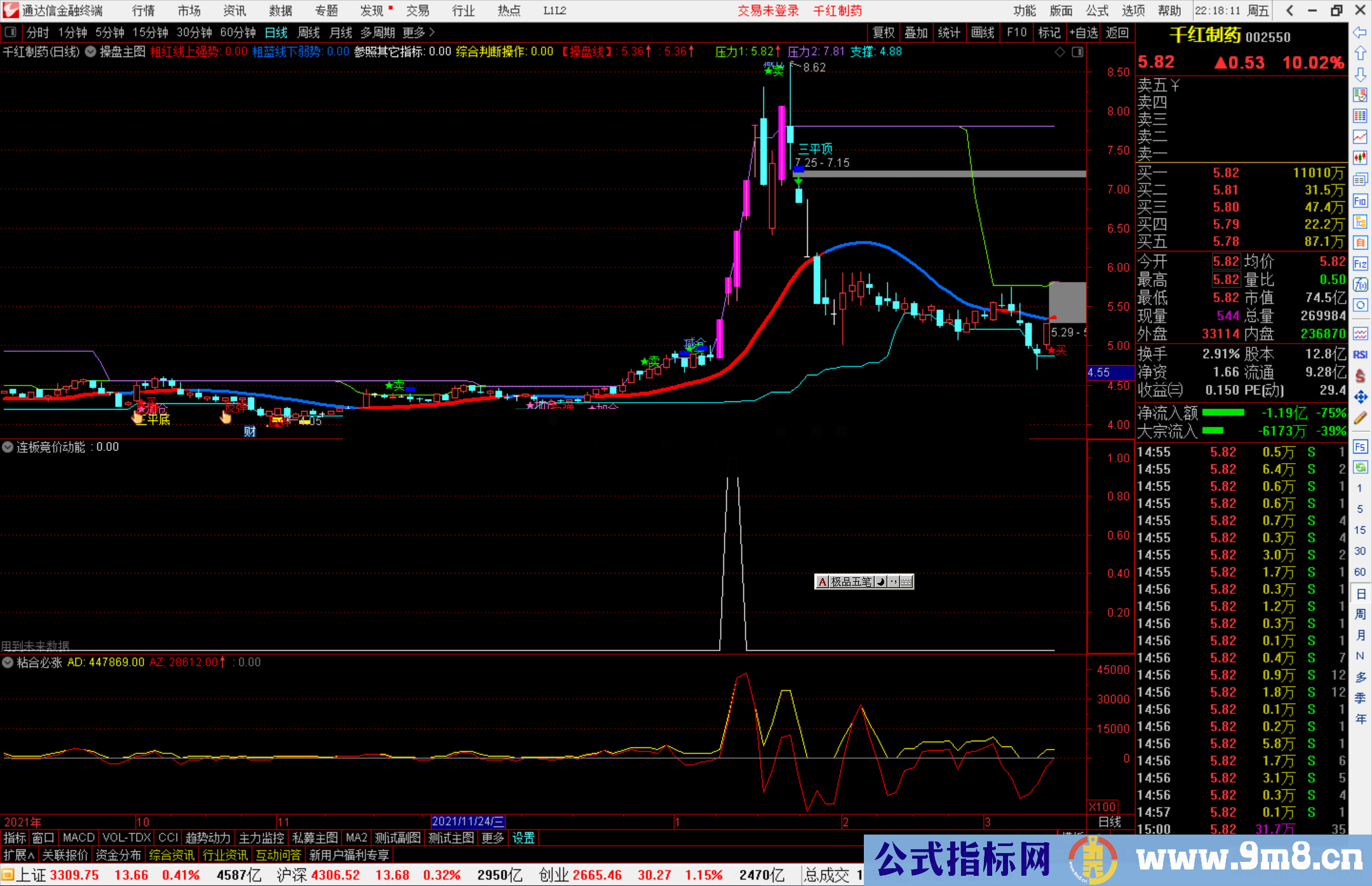Open the 连板竞价动能 indicator dropdown
1372x886 pixels.
8,447
